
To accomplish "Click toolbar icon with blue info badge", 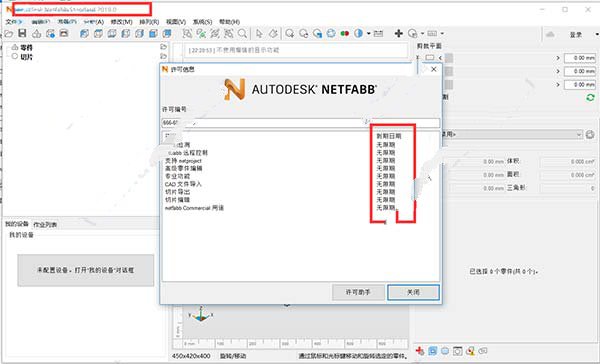I will (50, 34).
